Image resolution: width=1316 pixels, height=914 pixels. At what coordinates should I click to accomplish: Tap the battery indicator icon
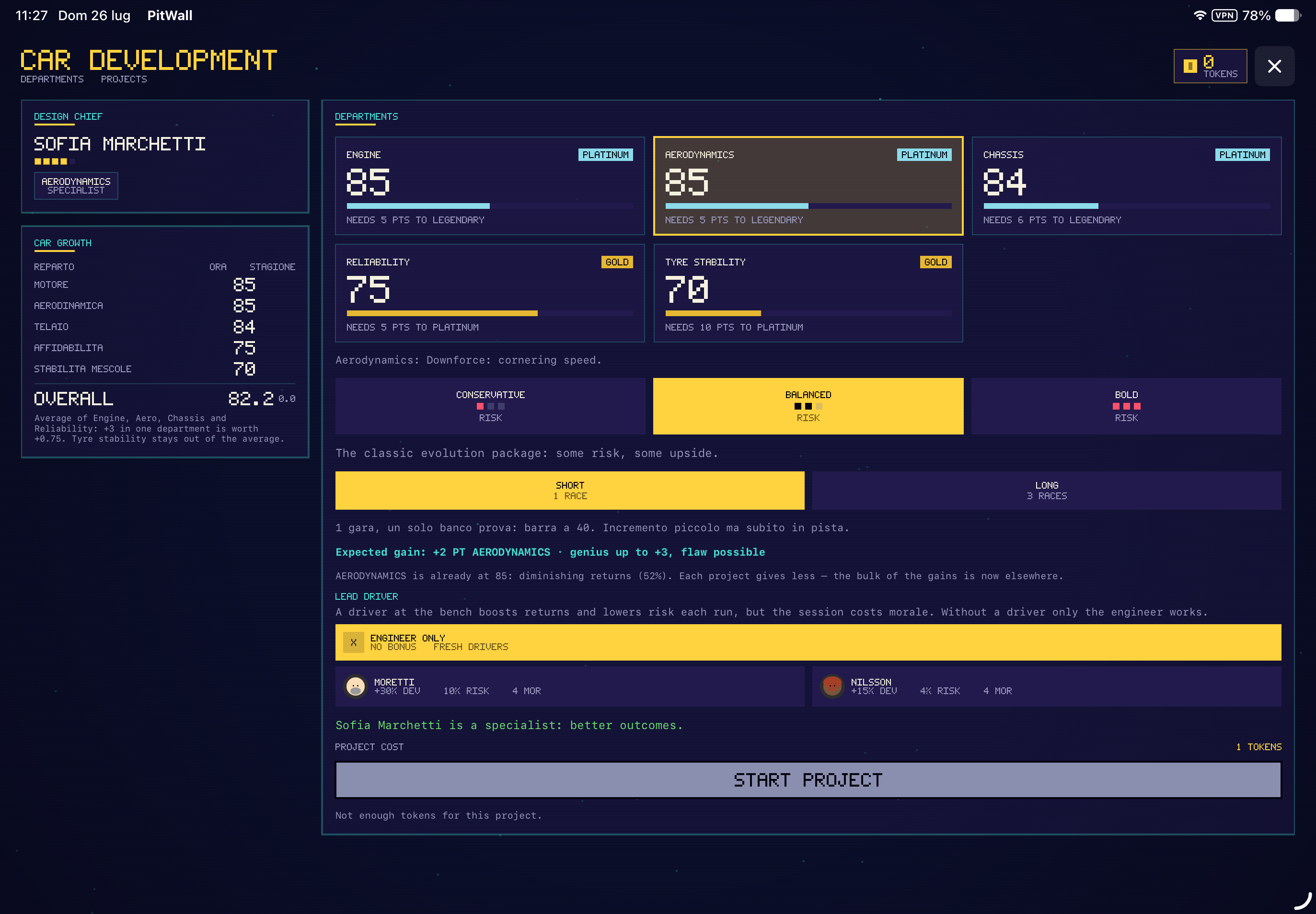click(x=1287, y=15)
